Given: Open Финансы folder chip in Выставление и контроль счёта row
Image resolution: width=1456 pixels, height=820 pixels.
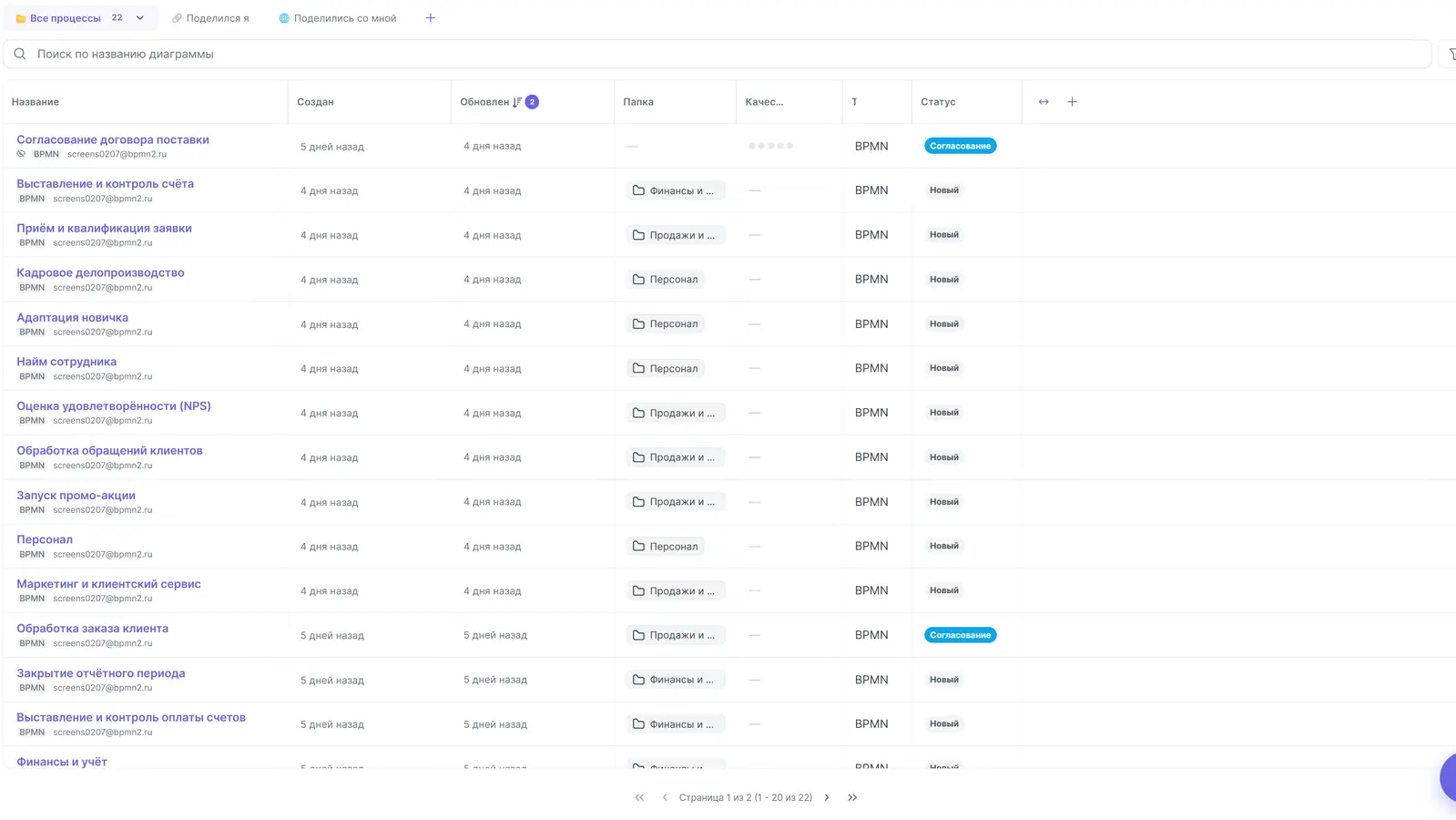Looking at the screenshot, I should [x=676, y=190].
